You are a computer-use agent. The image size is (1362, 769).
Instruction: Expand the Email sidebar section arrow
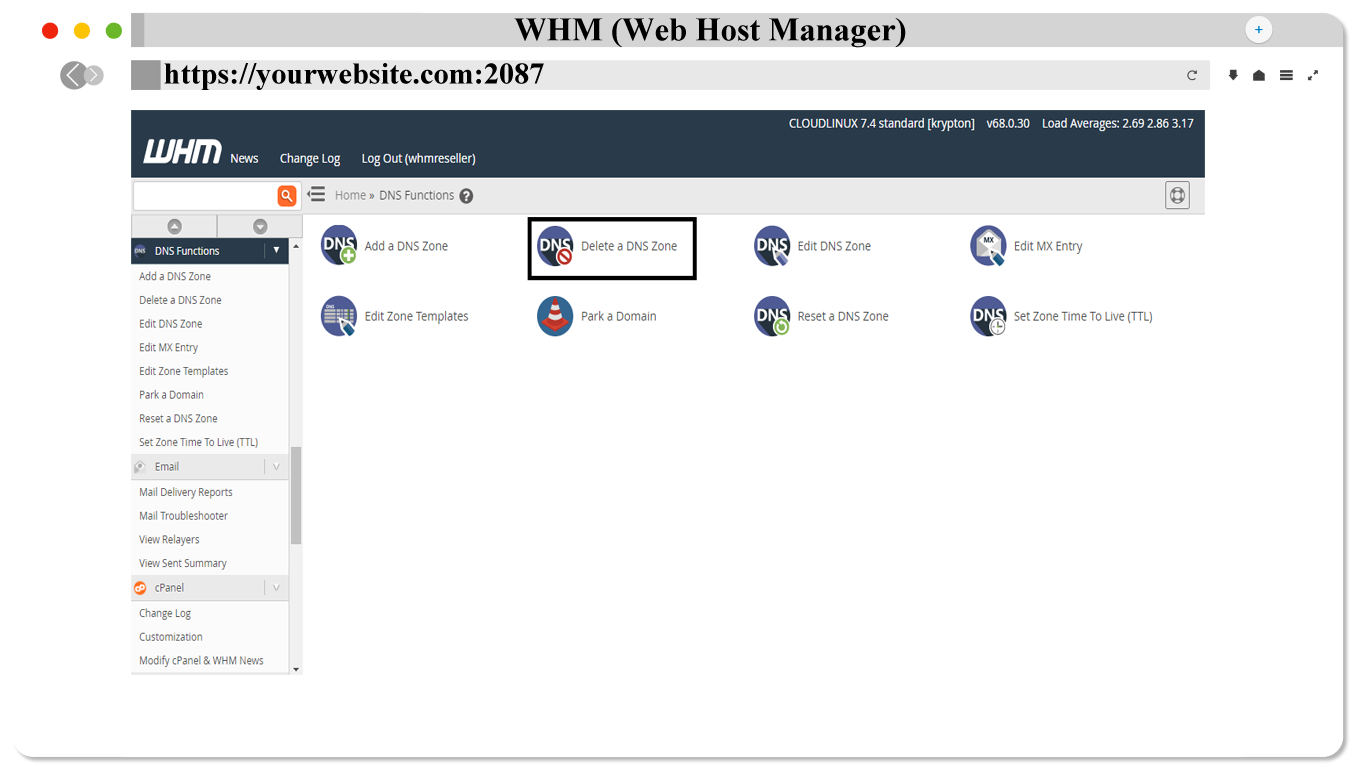tap(276, 467)
